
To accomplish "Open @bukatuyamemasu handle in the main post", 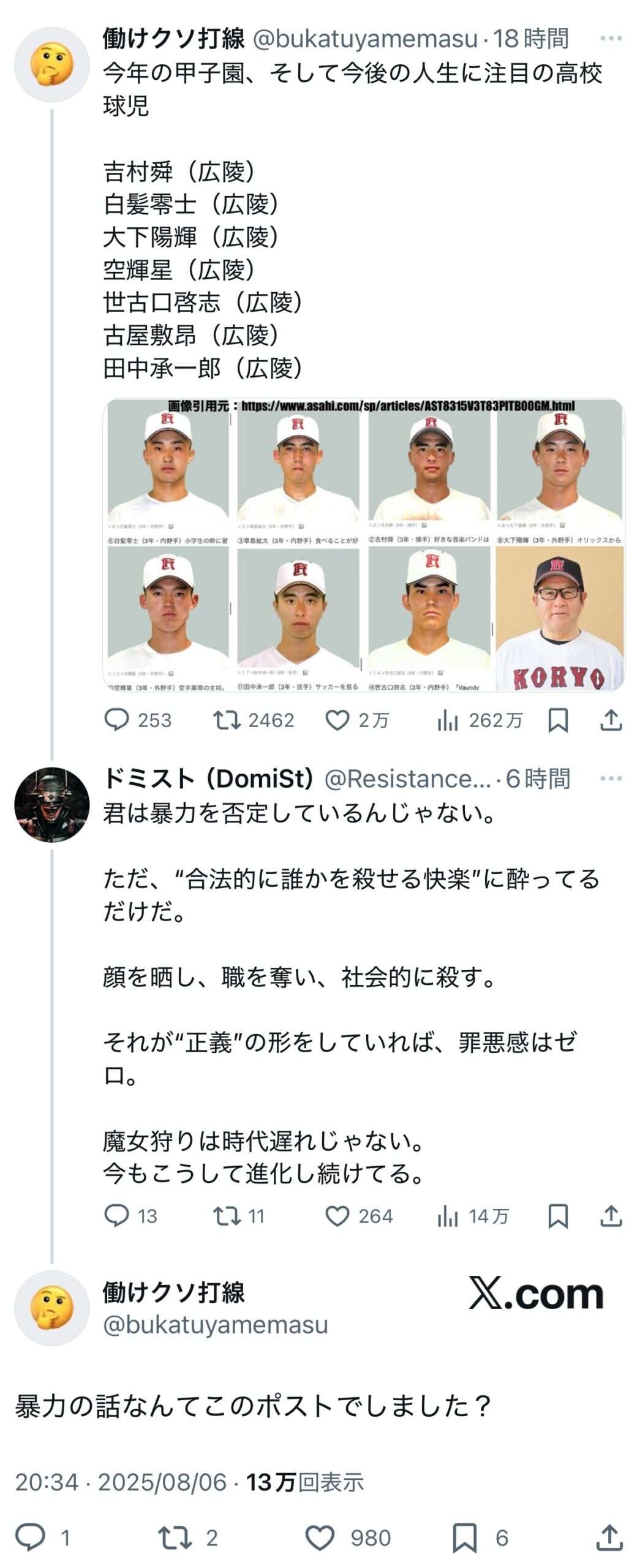I will (x=216, y=1325).
